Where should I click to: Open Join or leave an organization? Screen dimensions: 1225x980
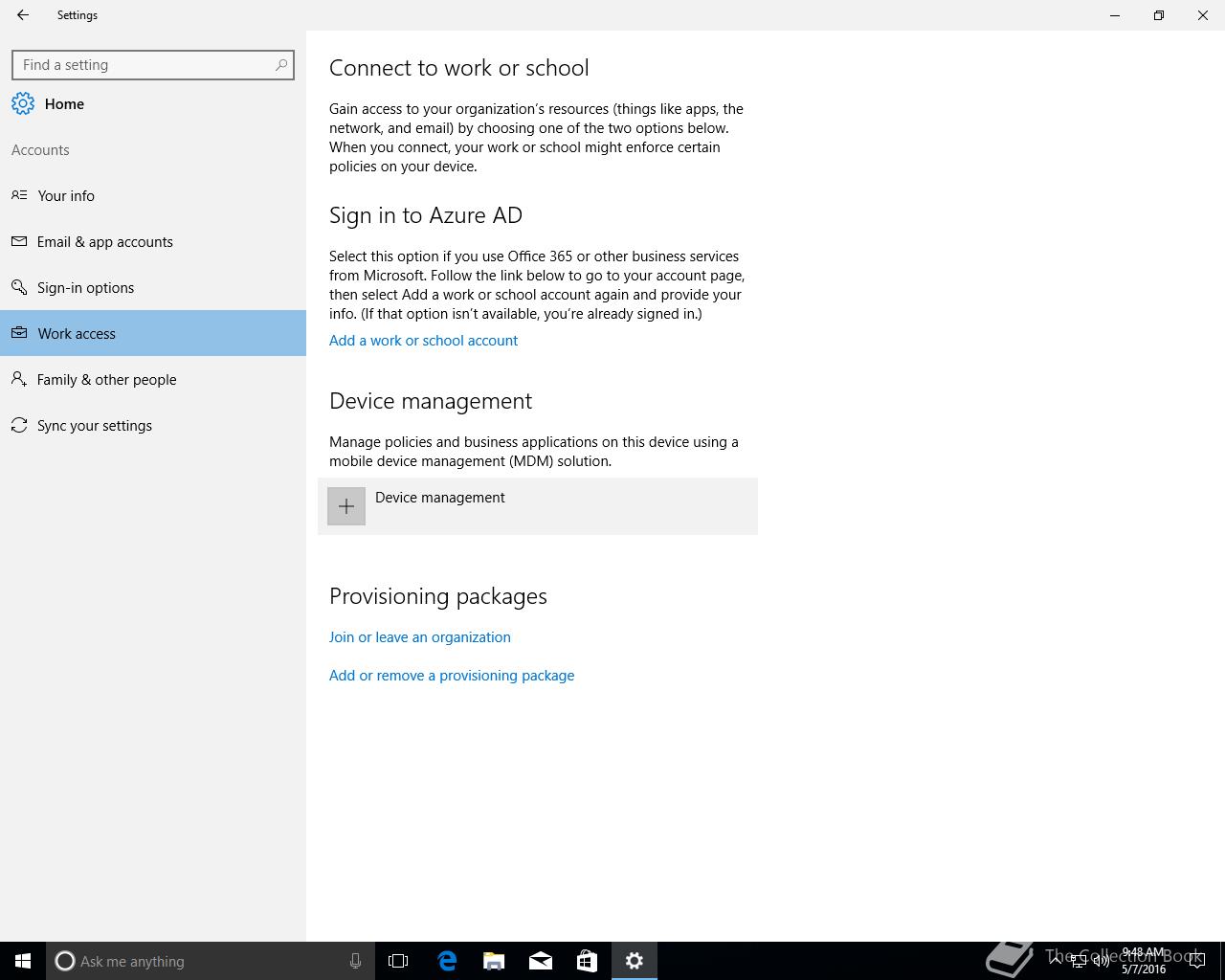coord(419,637)
